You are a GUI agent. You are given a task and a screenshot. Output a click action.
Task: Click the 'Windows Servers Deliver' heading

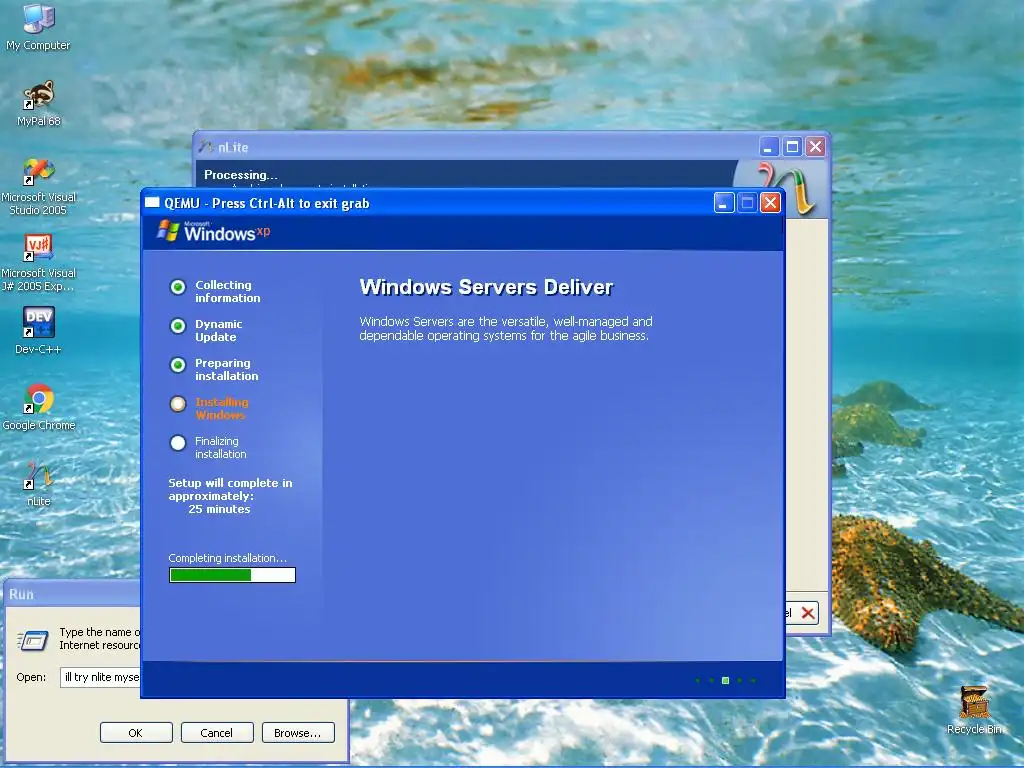[486, 287]
